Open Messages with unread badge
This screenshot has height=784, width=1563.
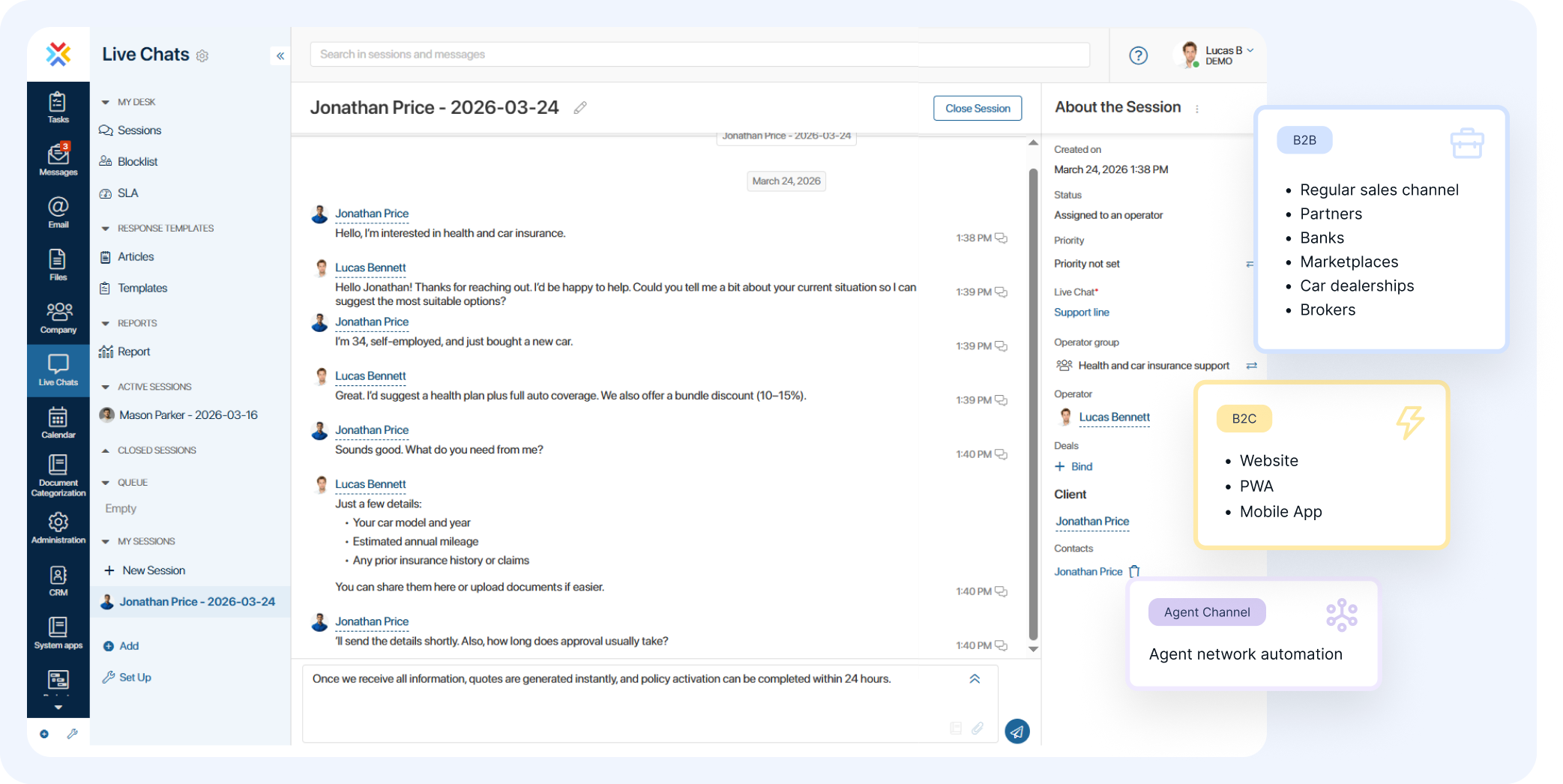pos(58,160)
